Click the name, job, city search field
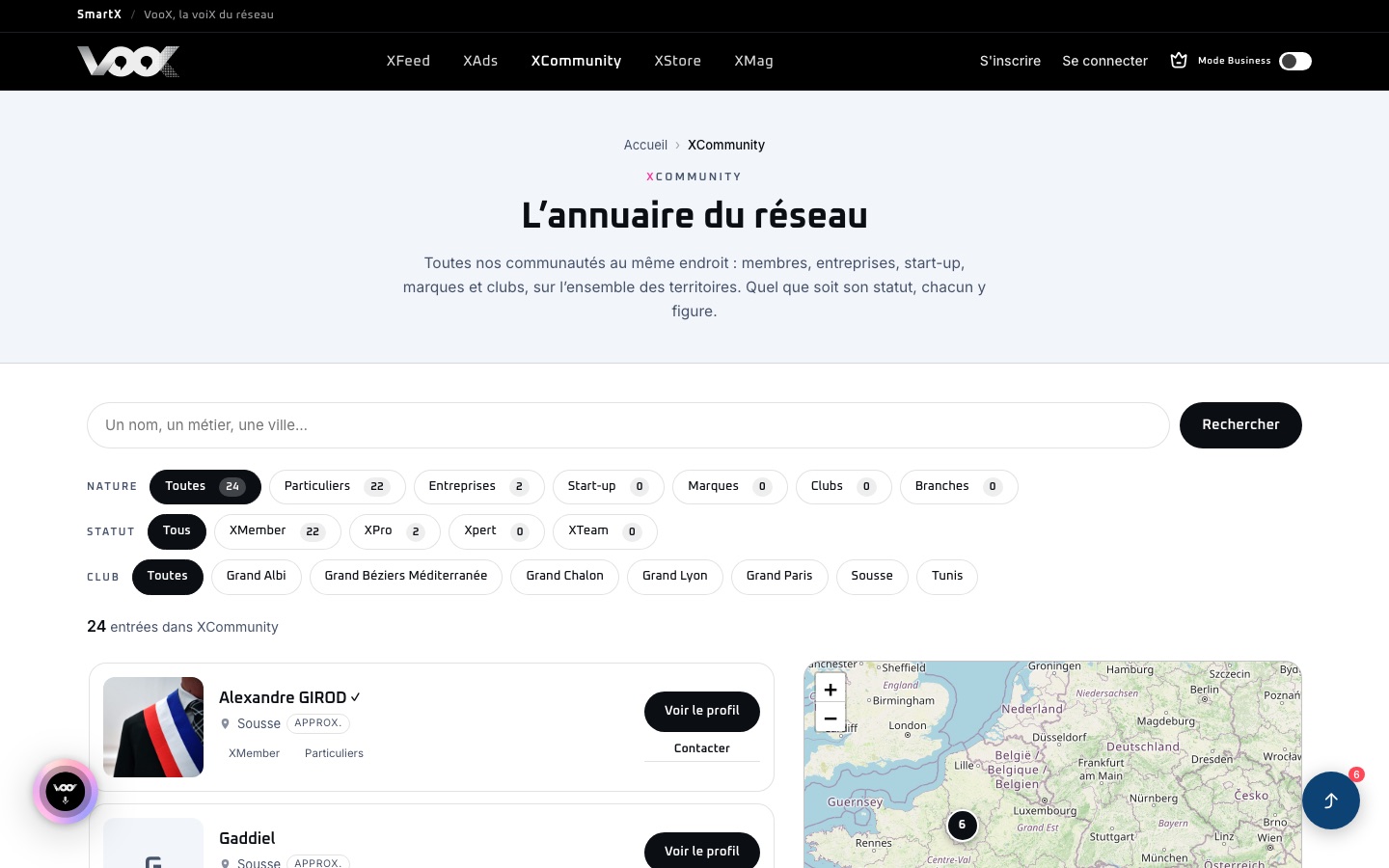 point(628,425)
